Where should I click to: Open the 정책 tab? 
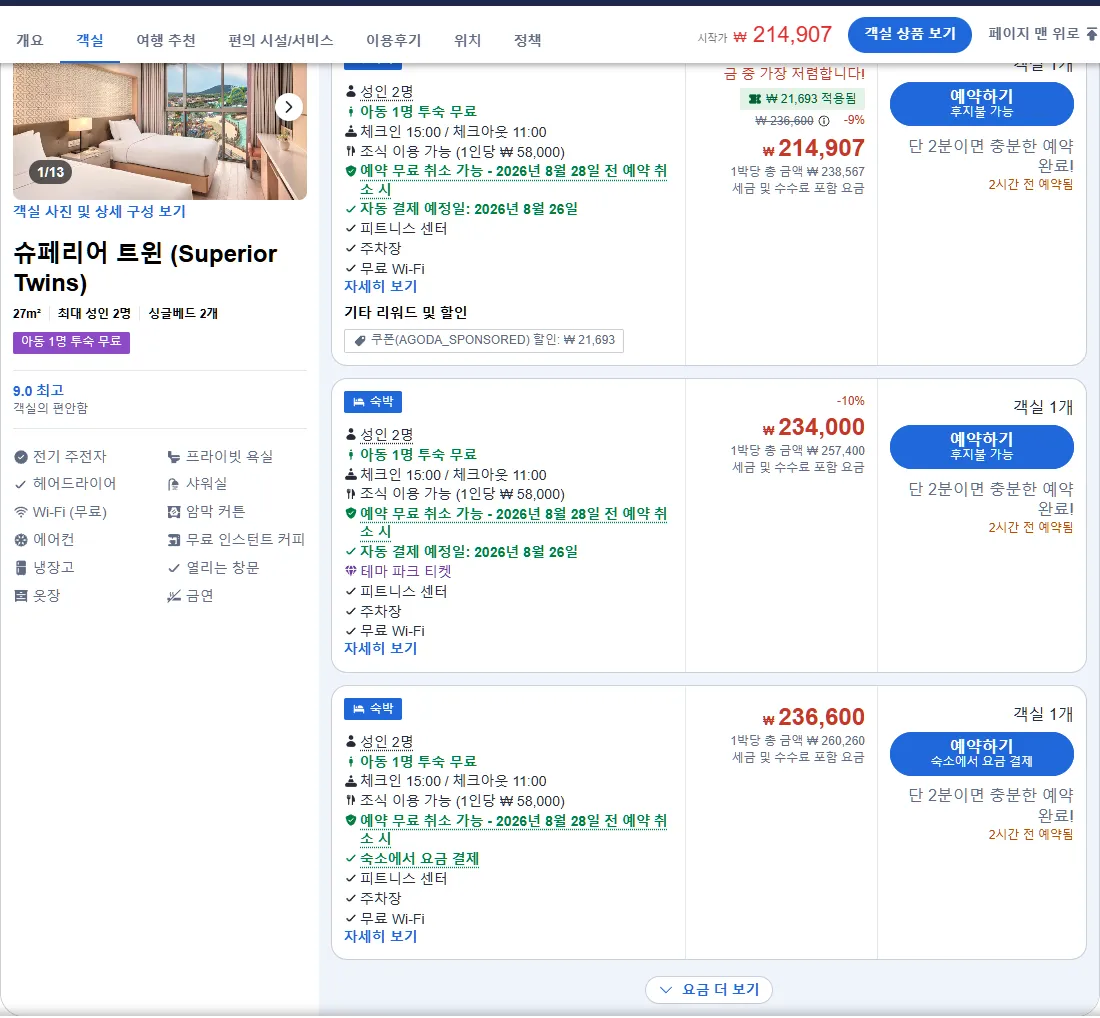528,40
